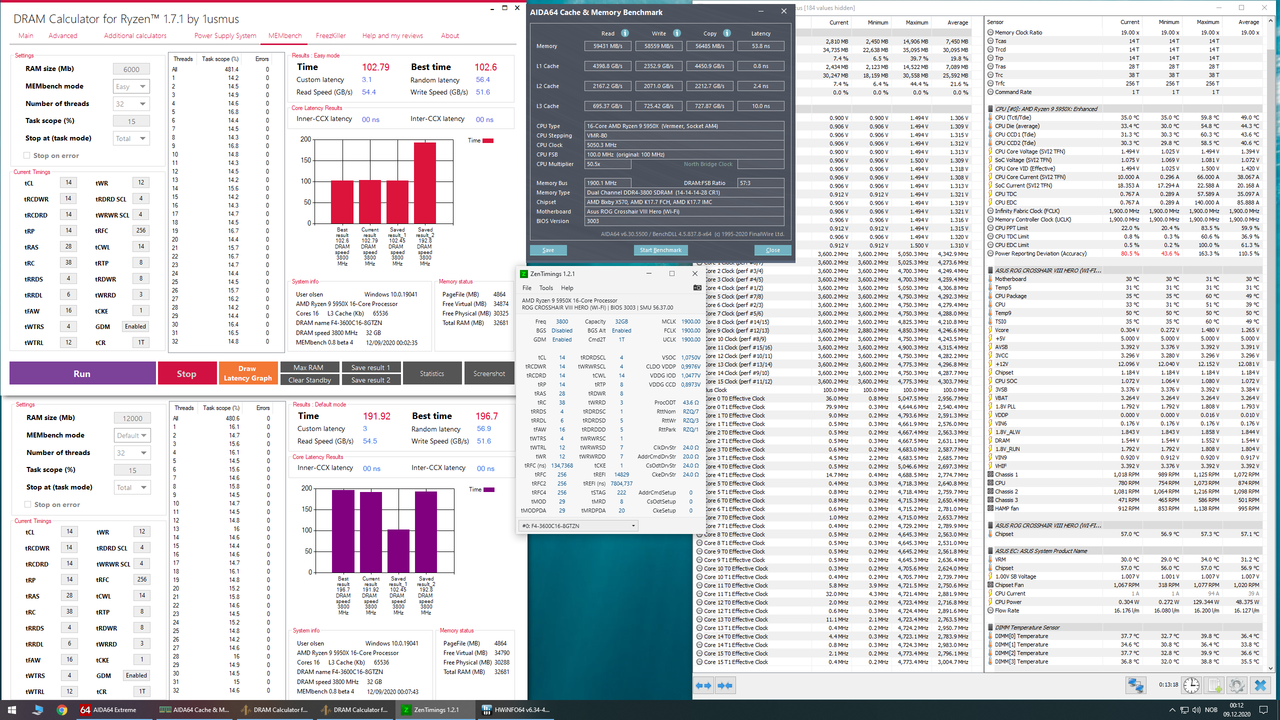Image resolution: width=1280 pixels, height=720 pixels.
Task: Click HWiNFO clock reset timer icon
Action: coord(1192,685)
